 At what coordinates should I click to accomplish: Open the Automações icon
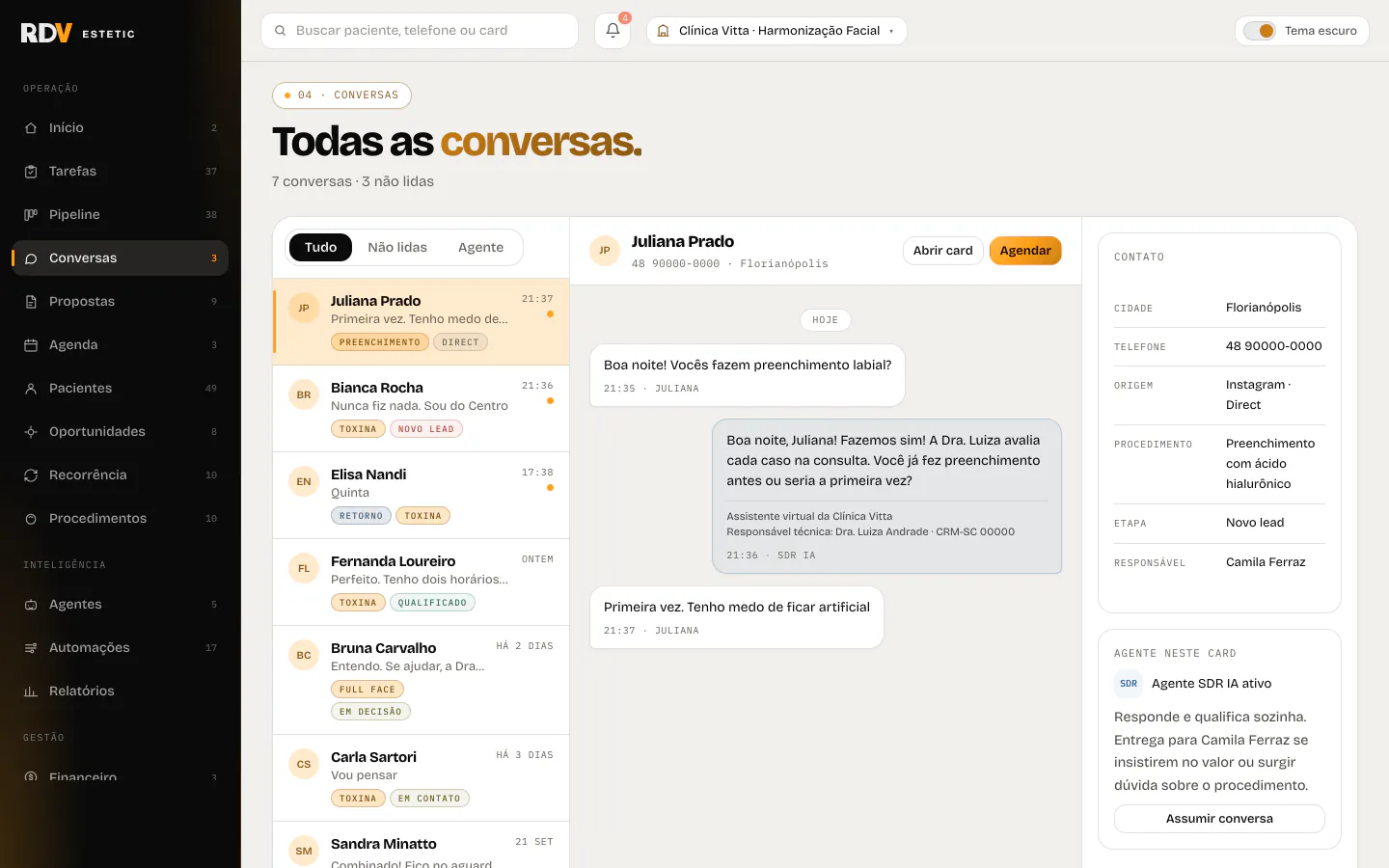(x=31, y=647)
